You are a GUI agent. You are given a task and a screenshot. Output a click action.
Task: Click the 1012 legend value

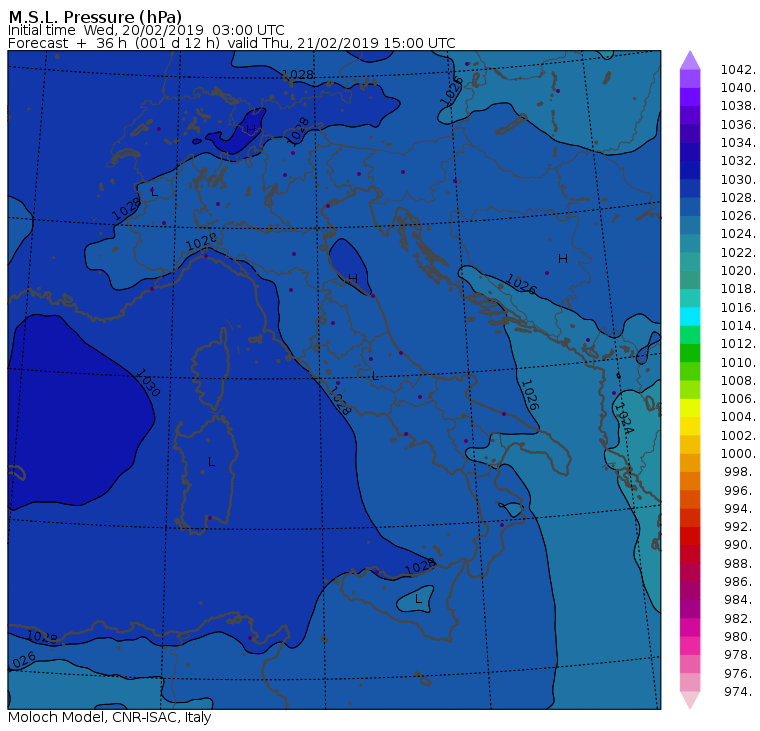coord(738,343)
